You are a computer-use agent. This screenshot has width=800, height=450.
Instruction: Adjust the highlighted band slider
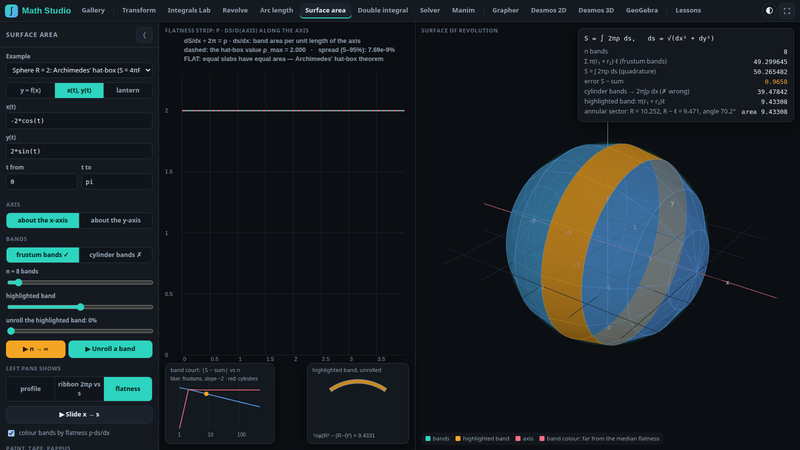79,307
